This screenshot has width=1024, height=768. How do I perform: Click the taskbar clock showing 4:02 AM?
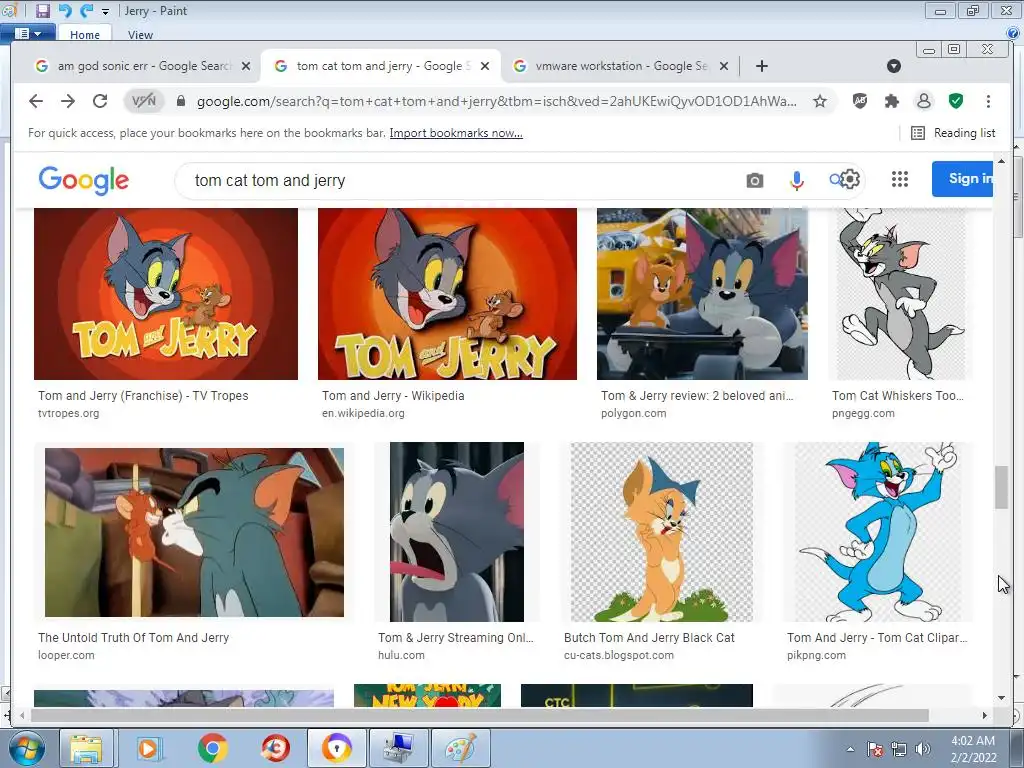[973, 749]
